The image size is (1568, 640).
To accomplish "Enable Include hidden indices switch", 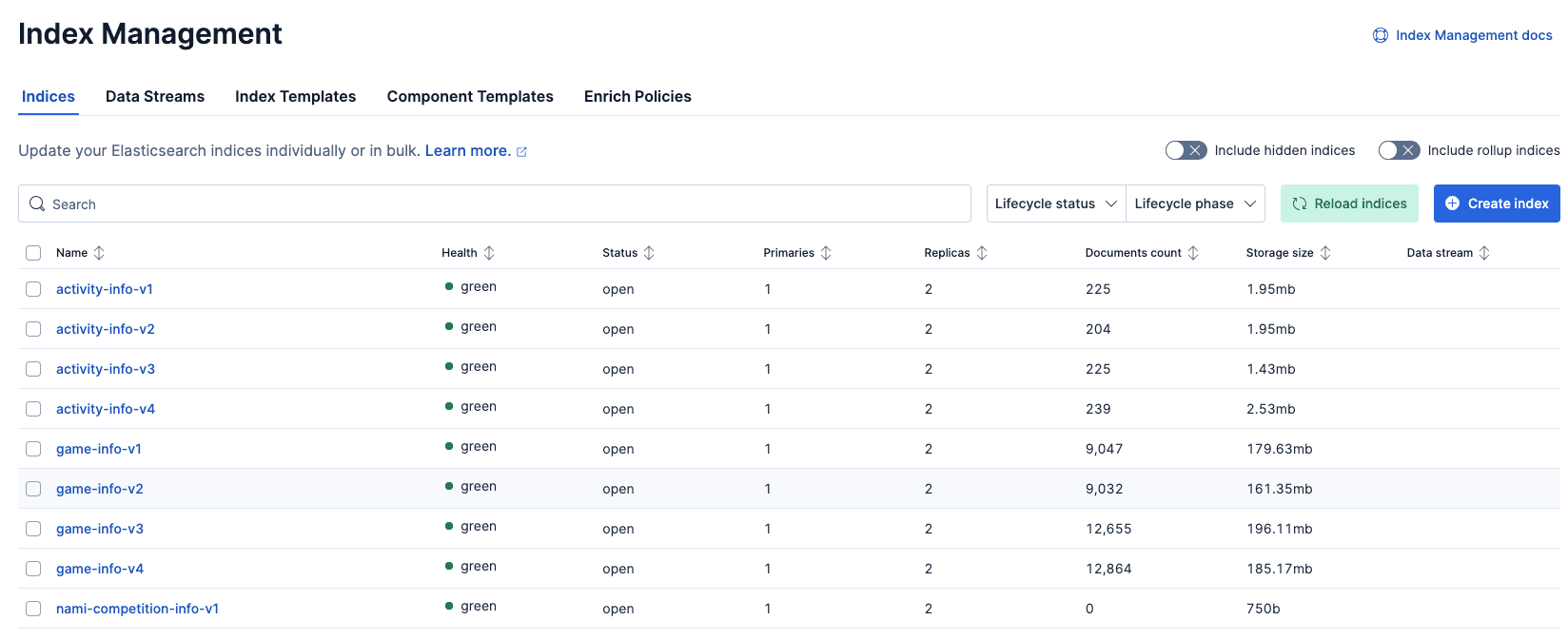I will [x=1186, y=150].
